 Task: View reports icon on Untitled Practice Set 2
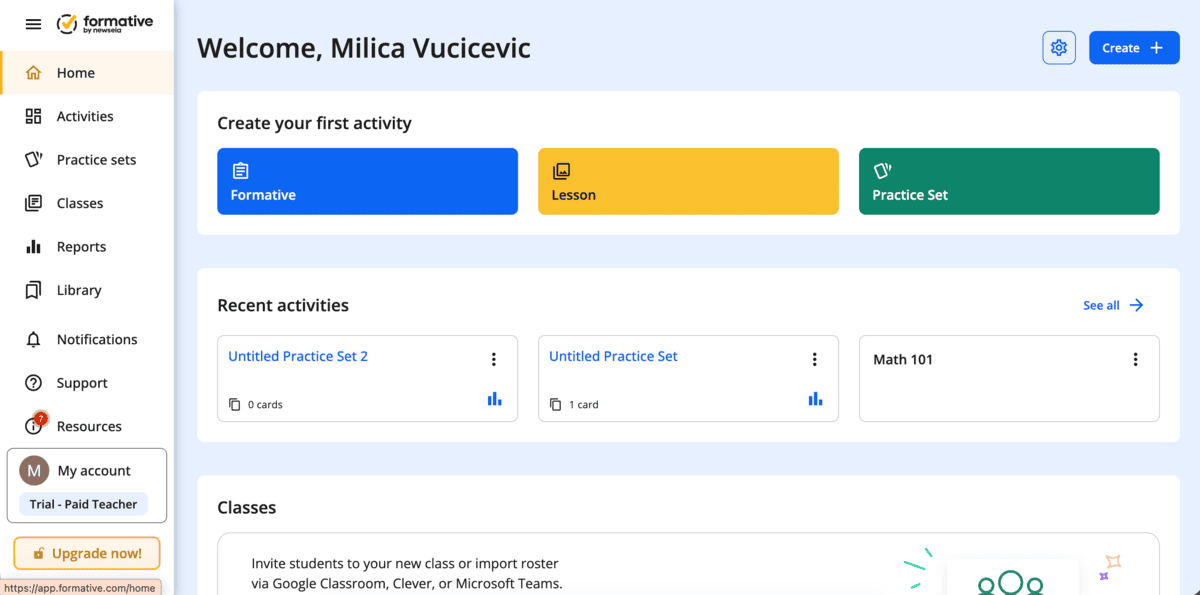494,399
